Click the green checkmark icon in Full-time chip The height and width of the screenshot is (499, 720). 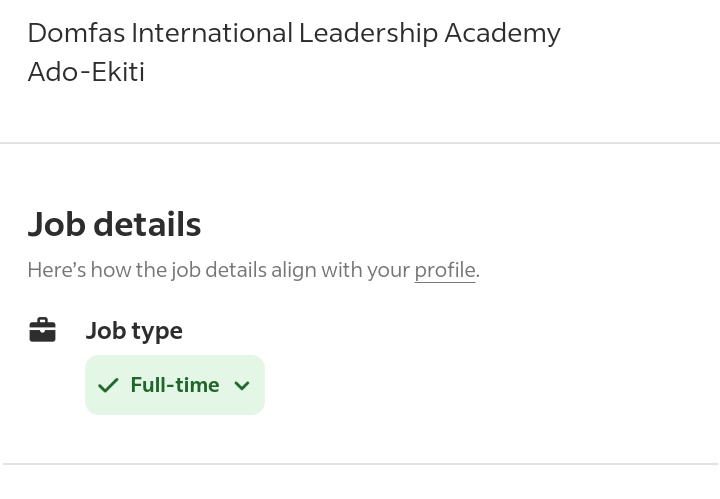point(108,385)
